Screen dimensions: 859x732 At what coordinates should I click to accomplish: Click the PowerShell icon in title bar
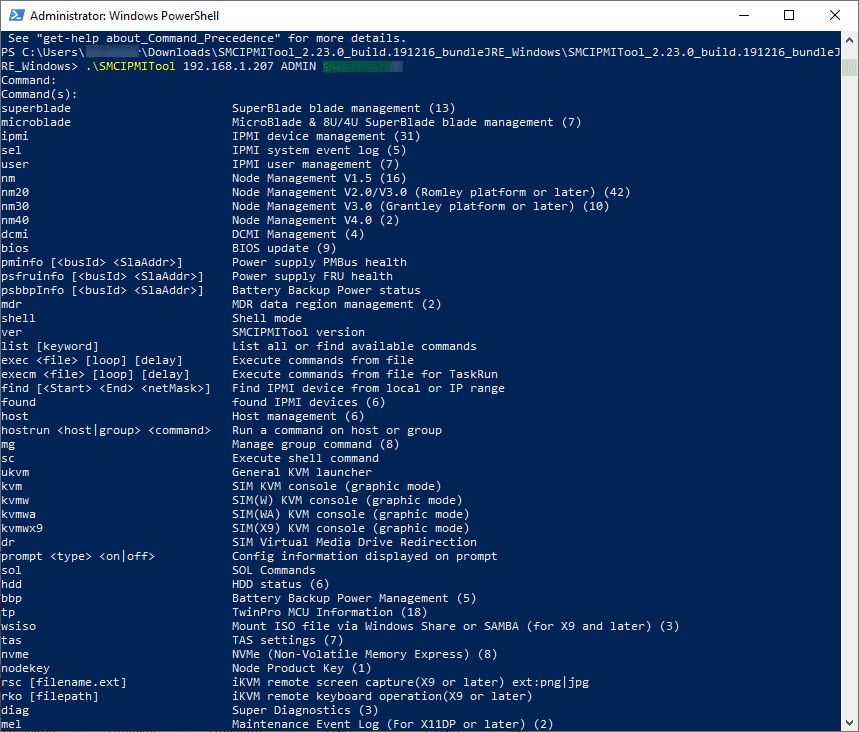point(16,15)
